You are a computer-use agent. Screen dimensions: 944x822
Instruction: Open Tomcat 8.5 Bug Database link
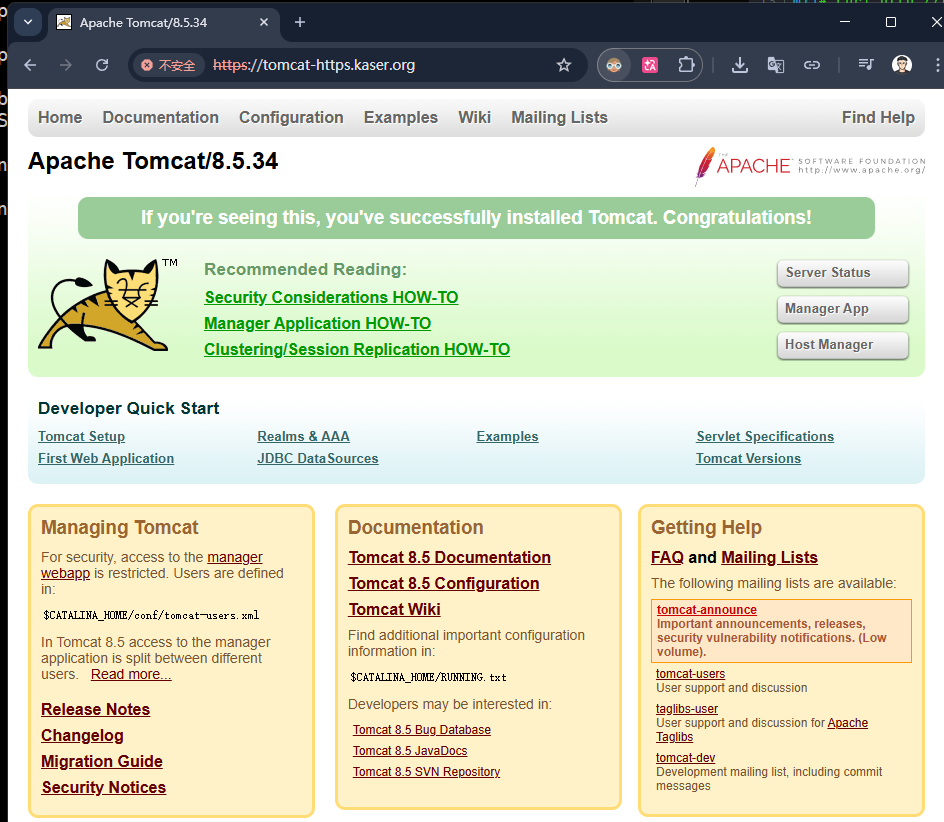421,730
